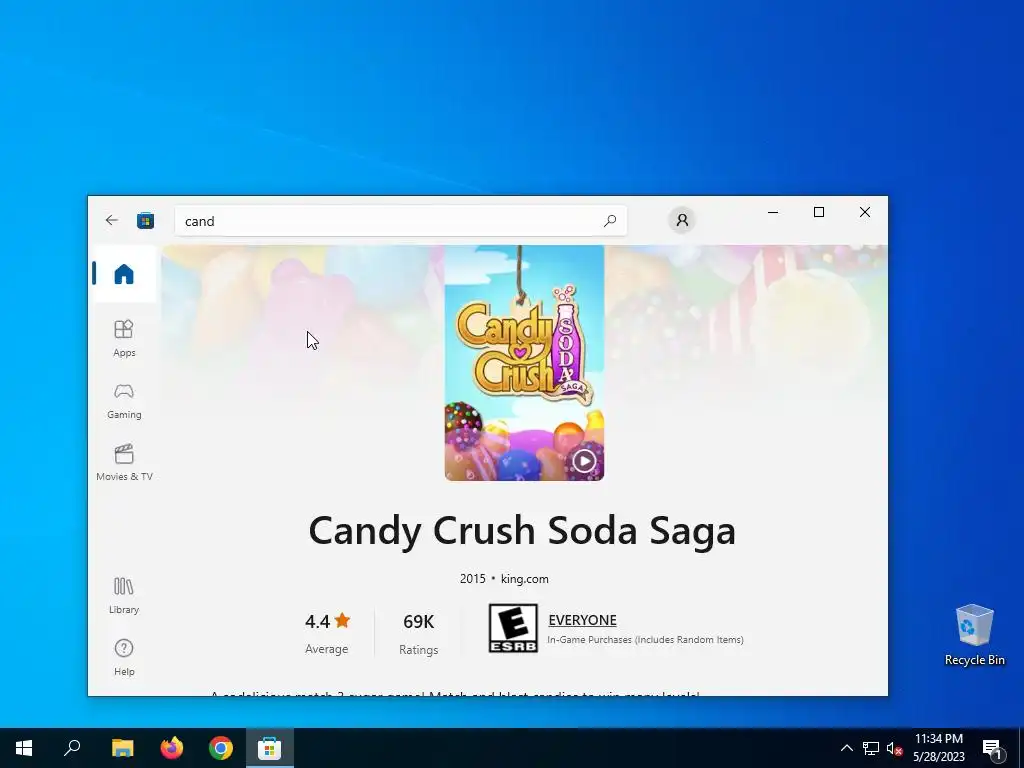
Task: Select the Recycle Bin desktop icon
Action: pos(974,635)
